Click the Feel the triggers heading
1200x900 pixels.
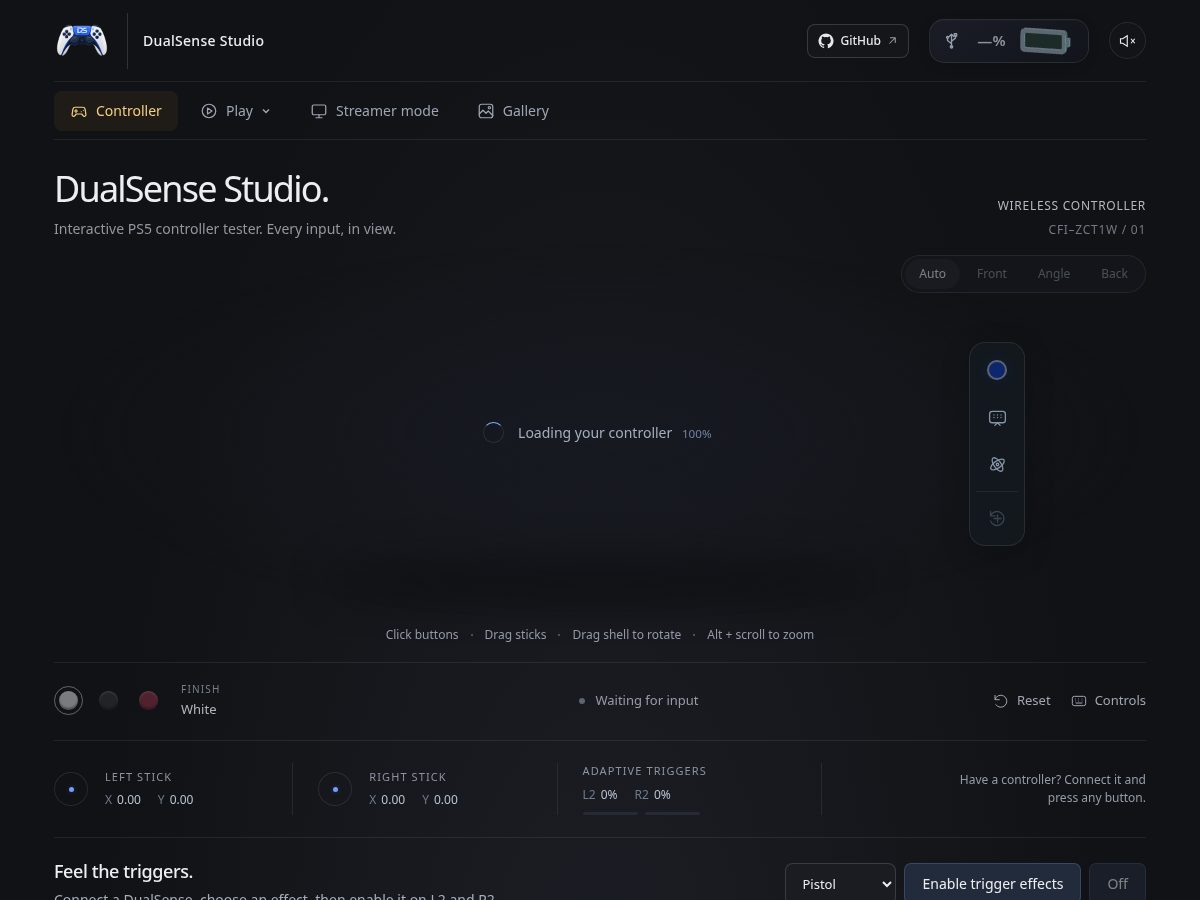[x=123, y=871]
